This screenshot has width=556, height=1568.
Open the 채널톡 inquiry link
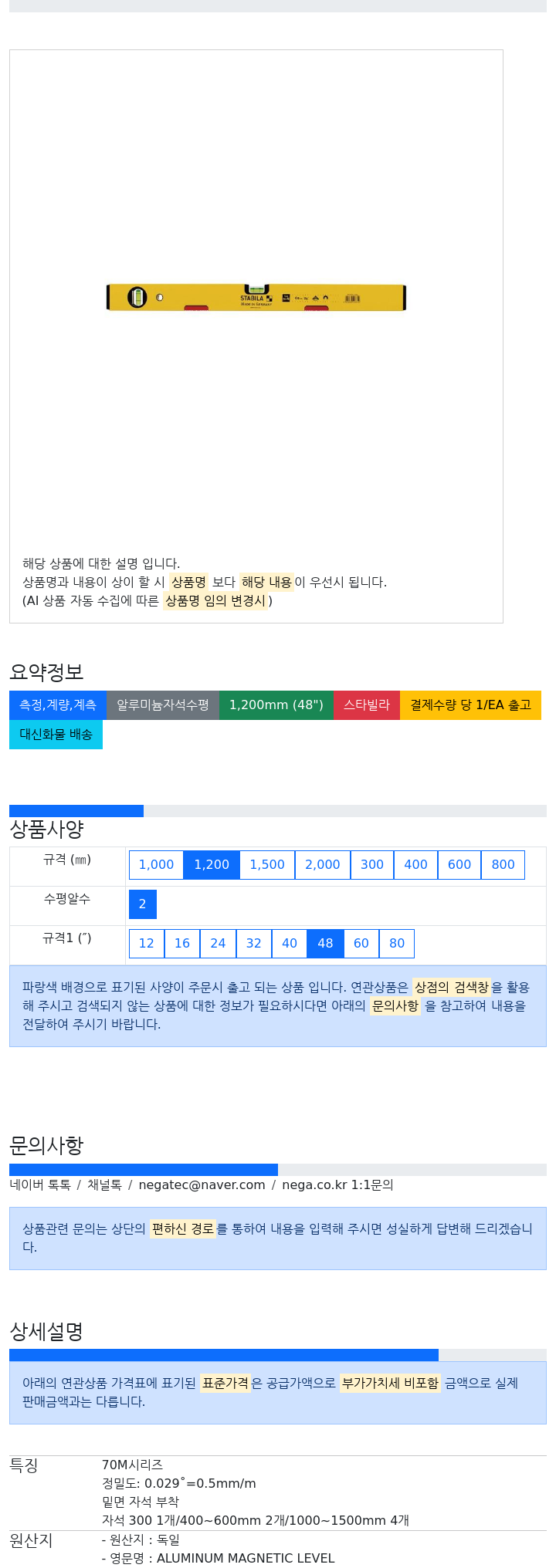(104, 1185)
